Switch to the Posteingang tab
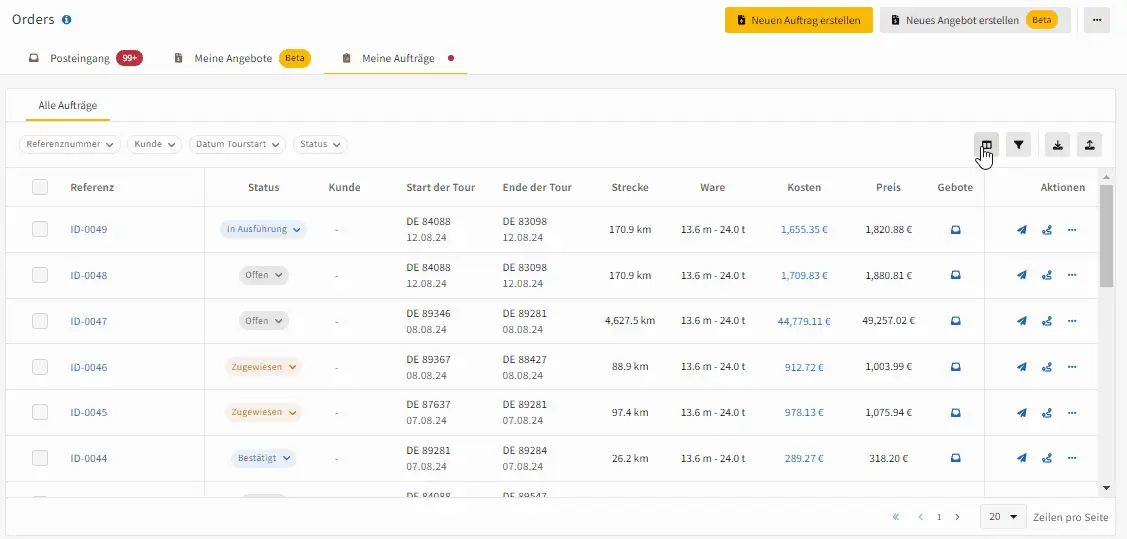Image resolution: width=1127 pixels, height=539 pixels. (x=86, y=58)
